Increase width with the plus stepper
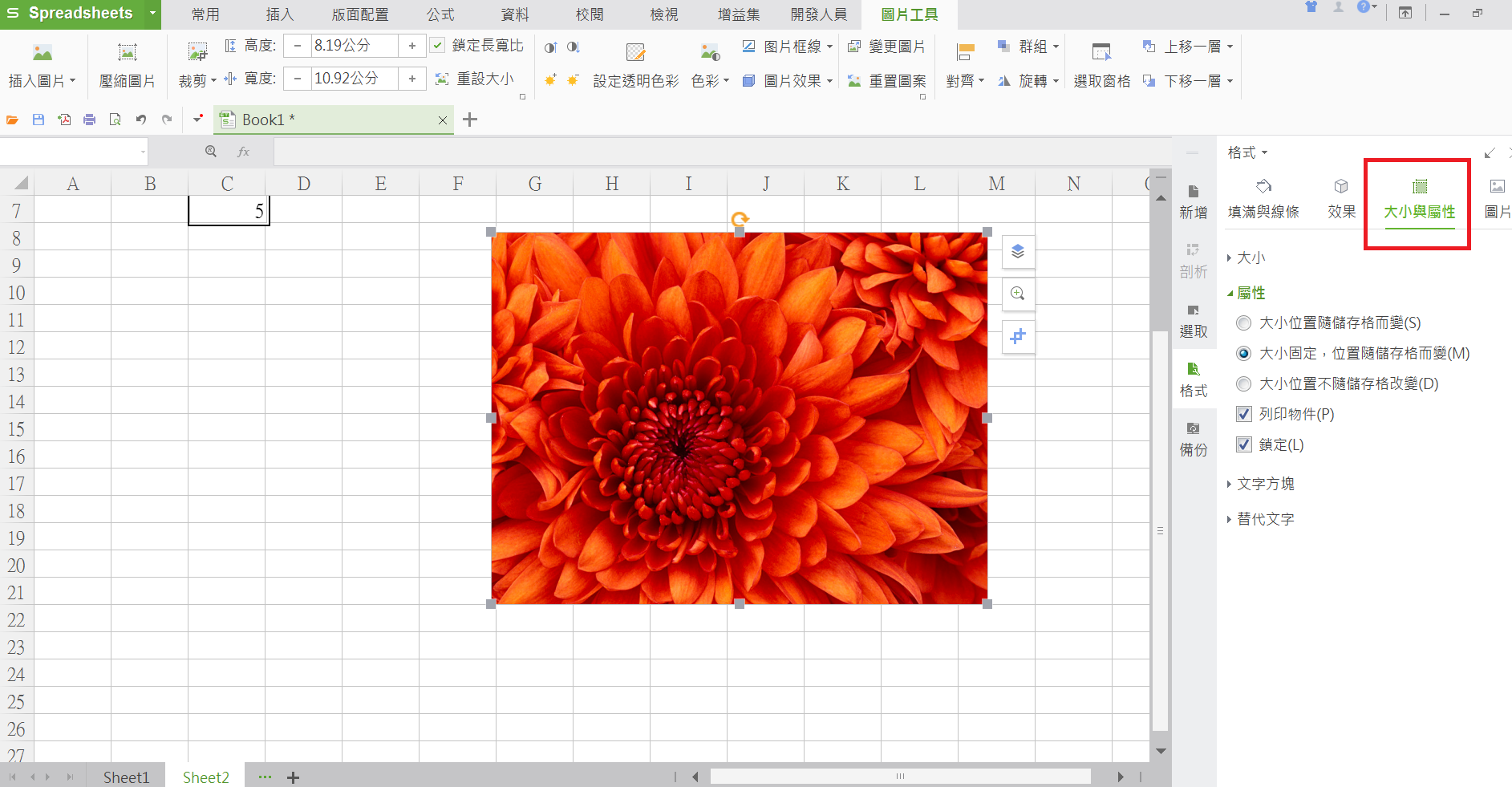 coord(412,79)
